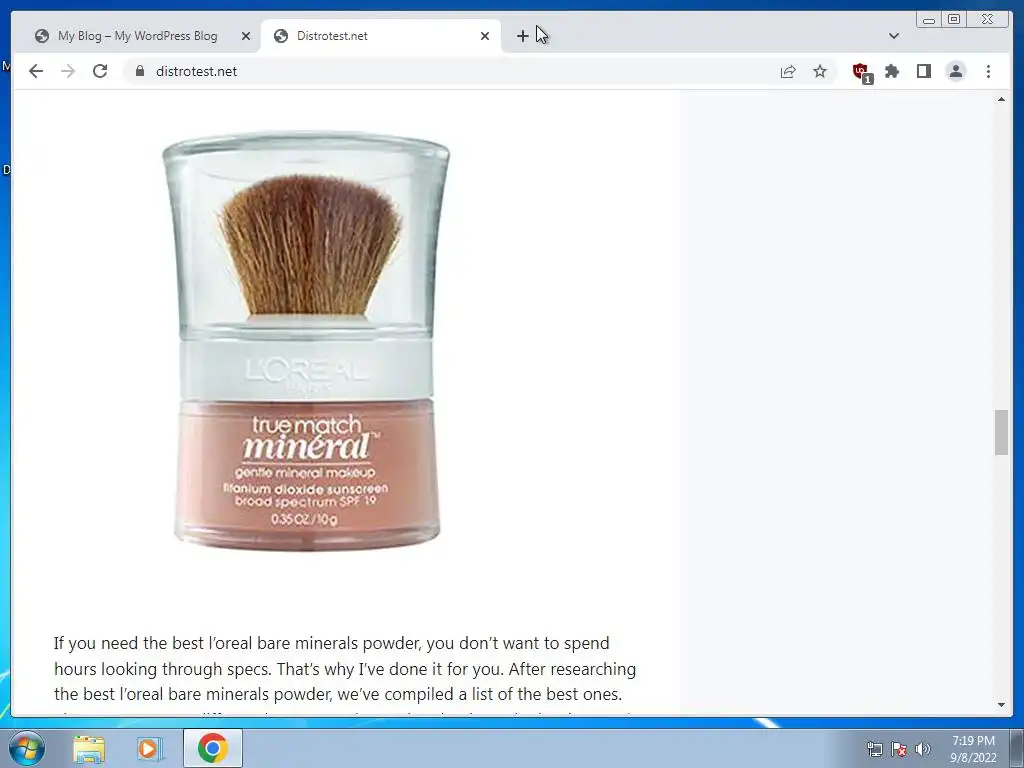Click the page scrollbar thumb
This screenshot has width=1024, height=768.
[1001, 432]
